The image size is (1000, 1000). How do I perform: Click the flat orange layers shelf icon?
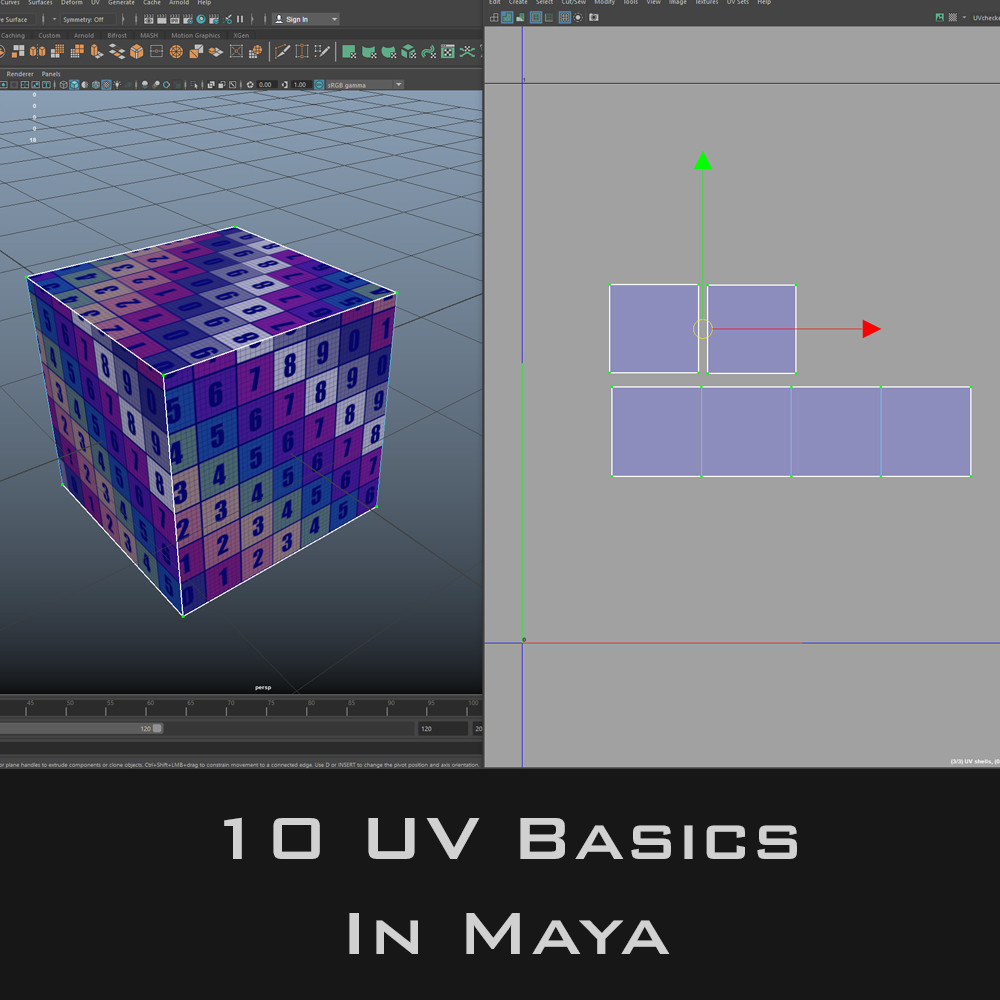(216, 51)
